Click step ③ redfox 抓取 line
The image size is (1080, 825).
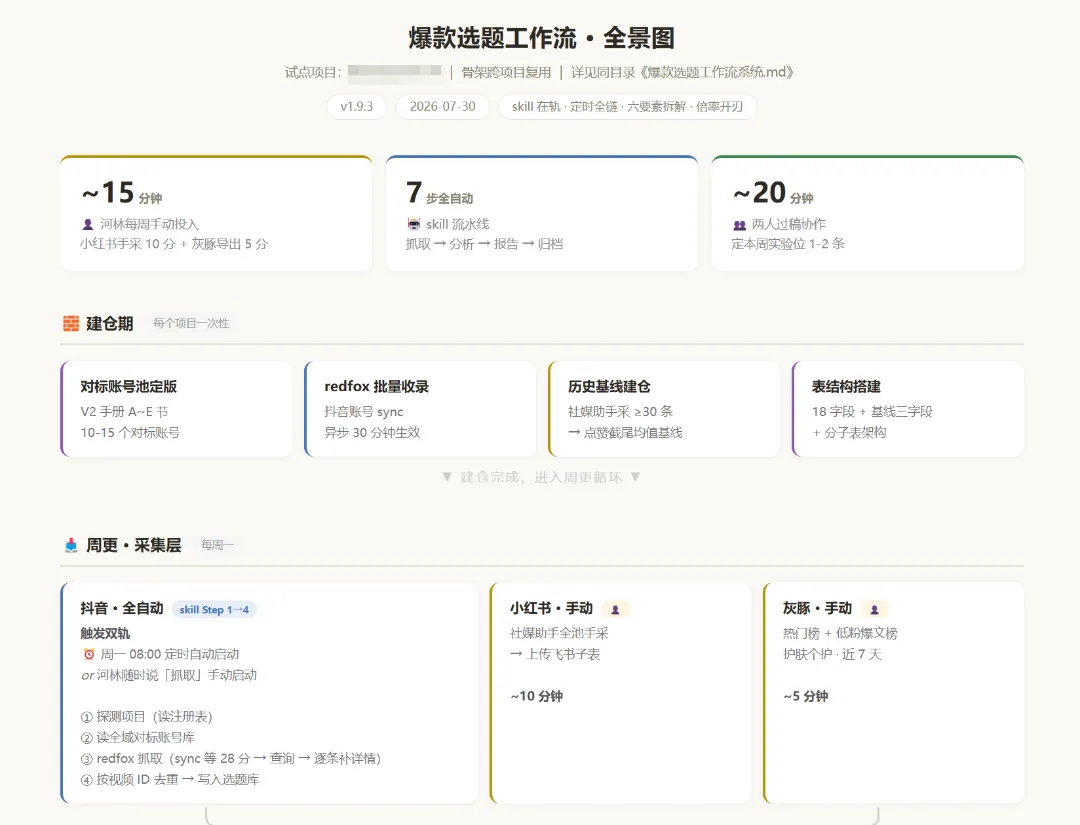tap(231, 759)
